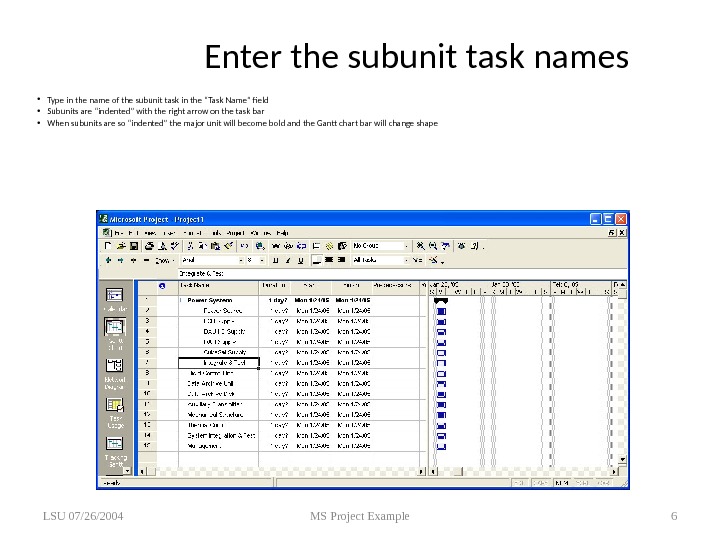Click the Power System summary Gantt bar

441,301
